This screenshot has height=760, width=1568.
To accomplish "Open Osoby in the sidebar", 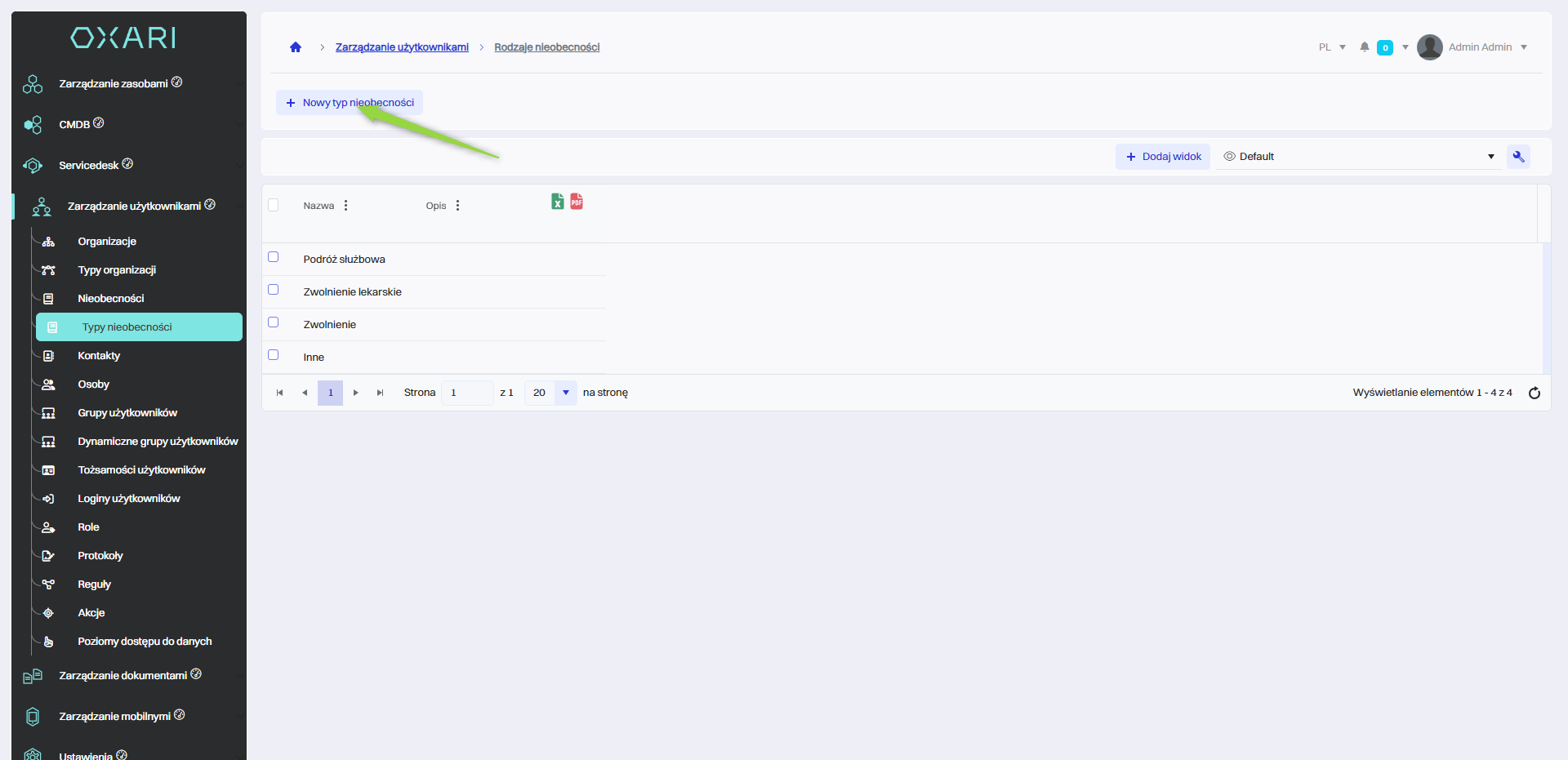I will pyautogui.click(x=93, y=384).
